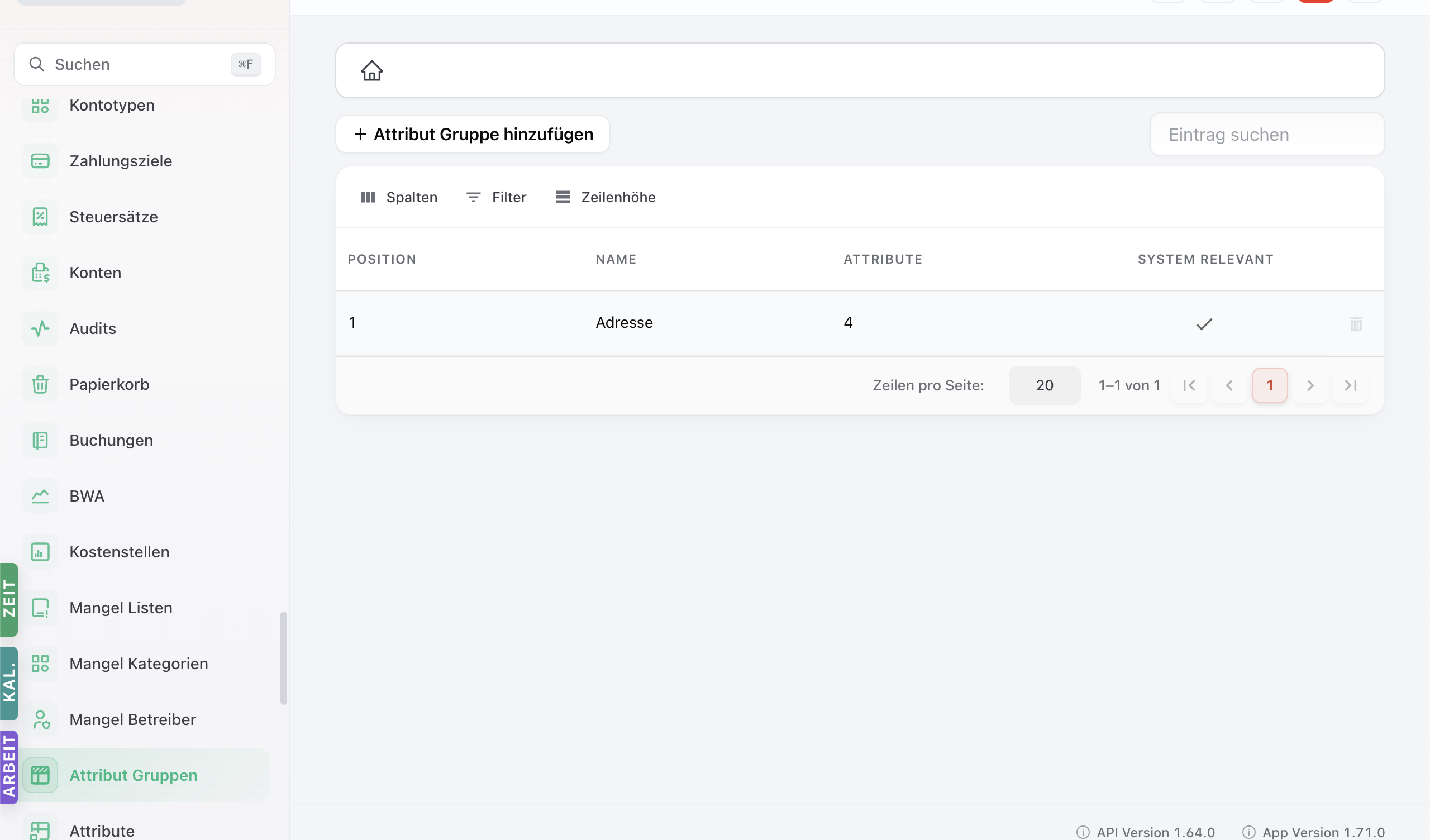Screen dimensions: 1430x840
Task: Go to the first page of results
Action: point(1189,385)
